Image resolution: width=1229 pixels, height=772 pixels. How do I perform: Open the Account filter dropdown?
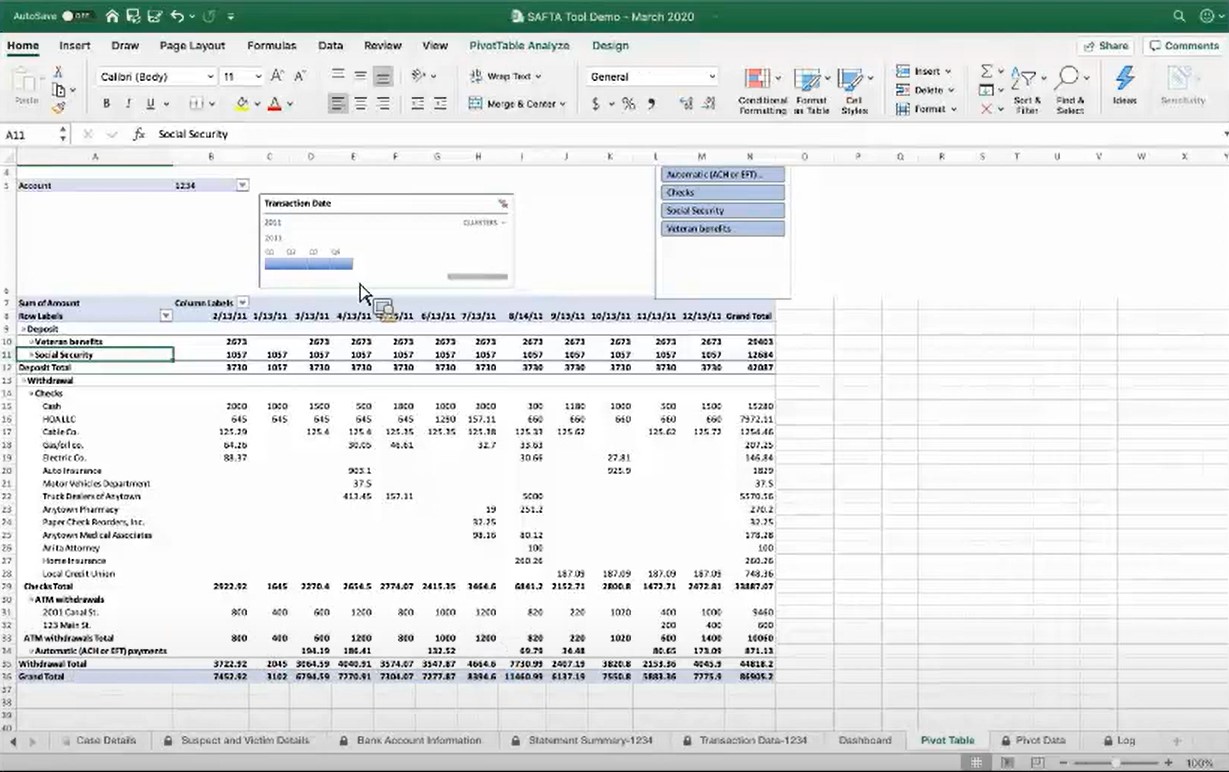[241, 185]
